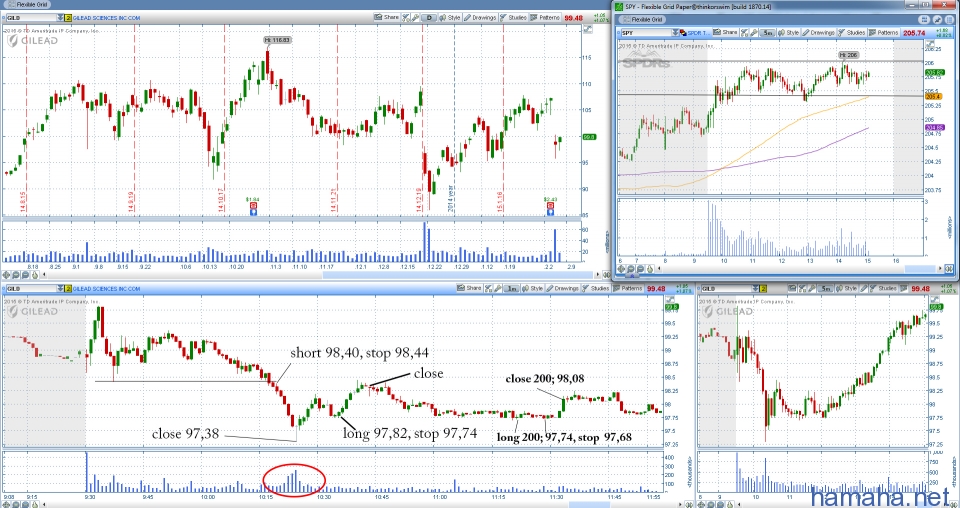Viewport: 960px width, 508px height.
Task: Click the colored link icon beside SPY symbol
Action: tap(683, 32)
